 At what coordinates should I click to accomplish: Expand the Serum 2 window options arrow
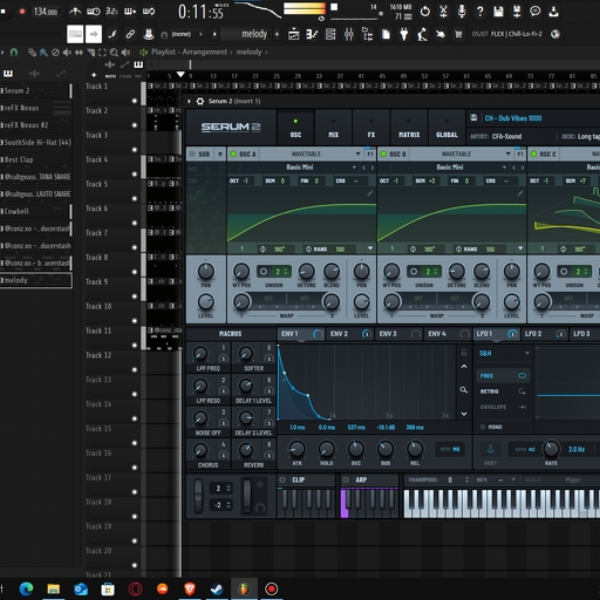189,101
